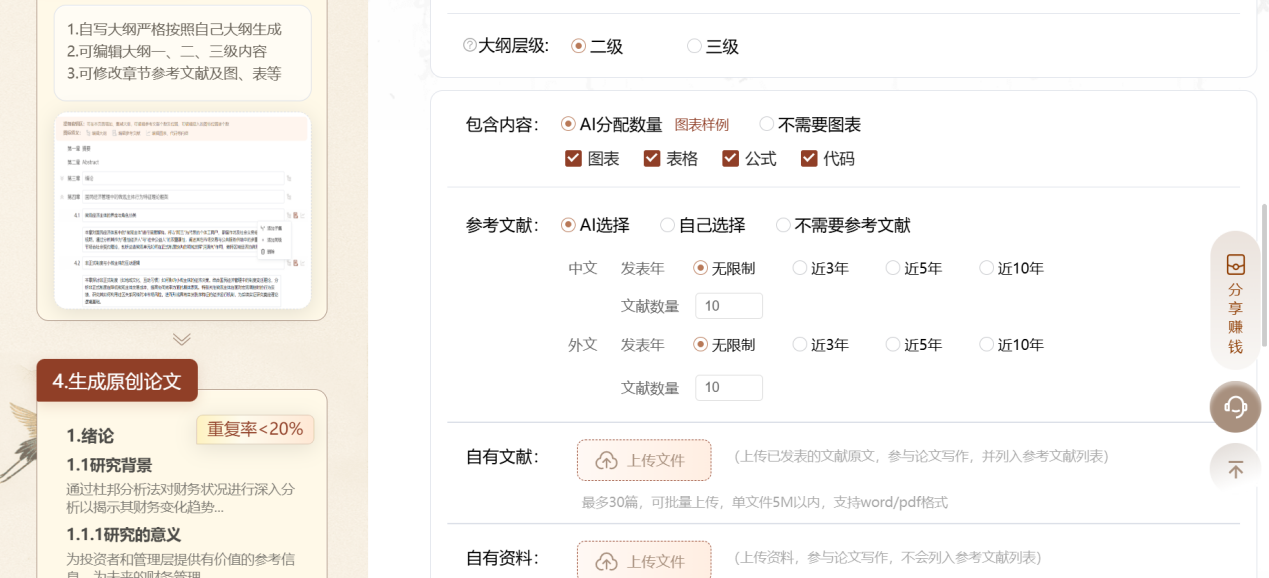Screen dimensions: 1269x578
Task: Select 三级 outline level
Action: point(694,46)
